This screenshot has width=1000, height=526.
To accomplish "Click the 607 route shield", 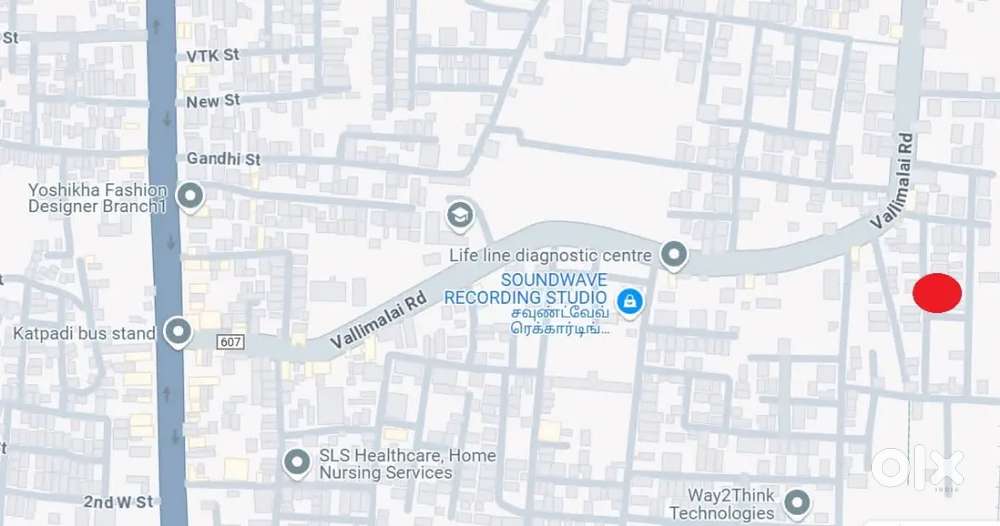I will pyautogui.click(x=230, y=342).
